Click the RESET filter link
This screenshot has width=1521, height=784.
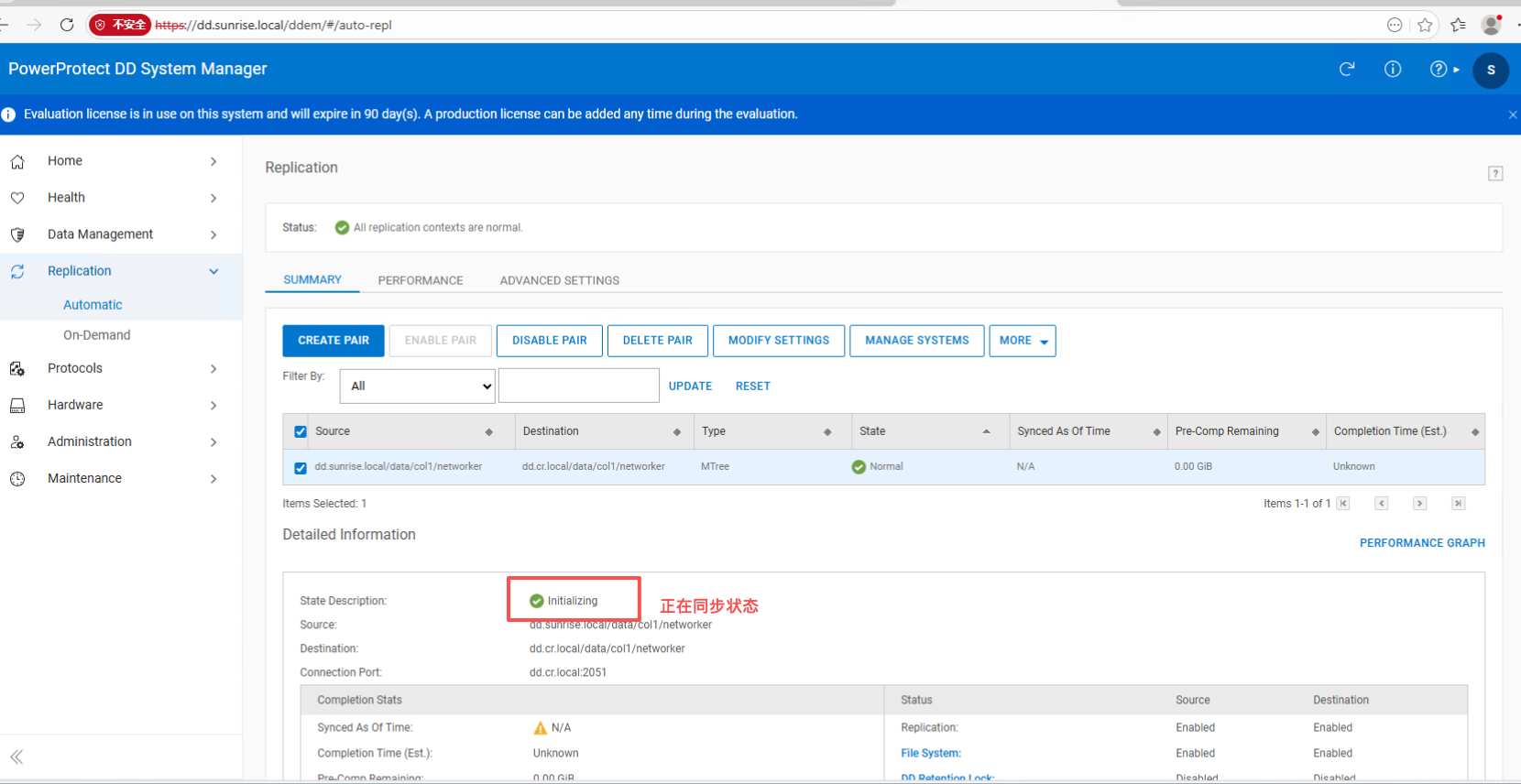tap(753, 387)
